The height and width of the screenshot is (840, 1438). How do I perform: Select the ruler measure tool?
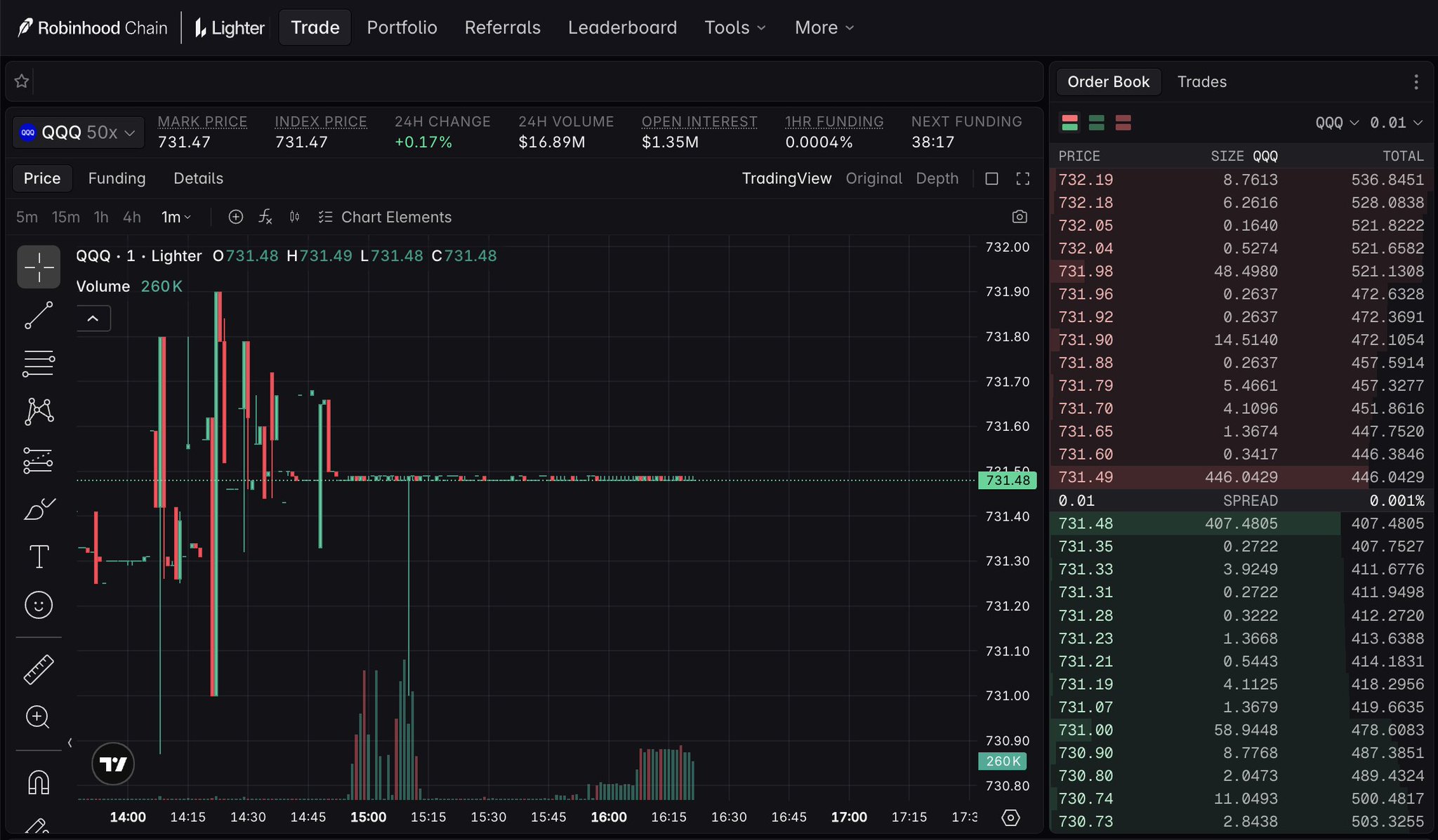(x=39, y=669)
